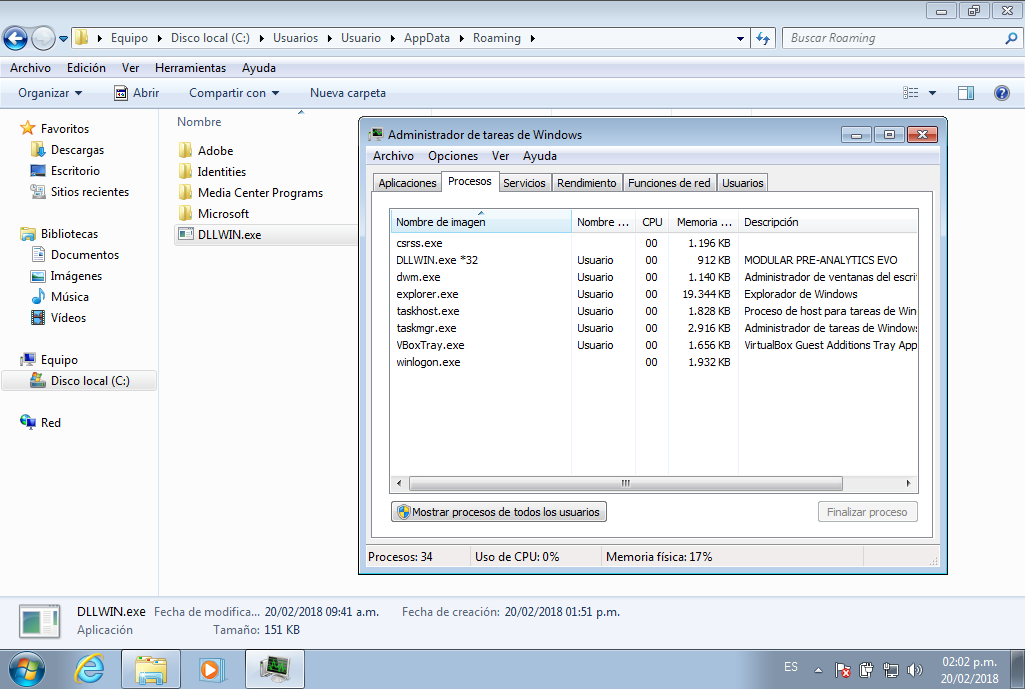
Task: Click the Usuarios breadcrumb in address bar
Action: [295, 38]
